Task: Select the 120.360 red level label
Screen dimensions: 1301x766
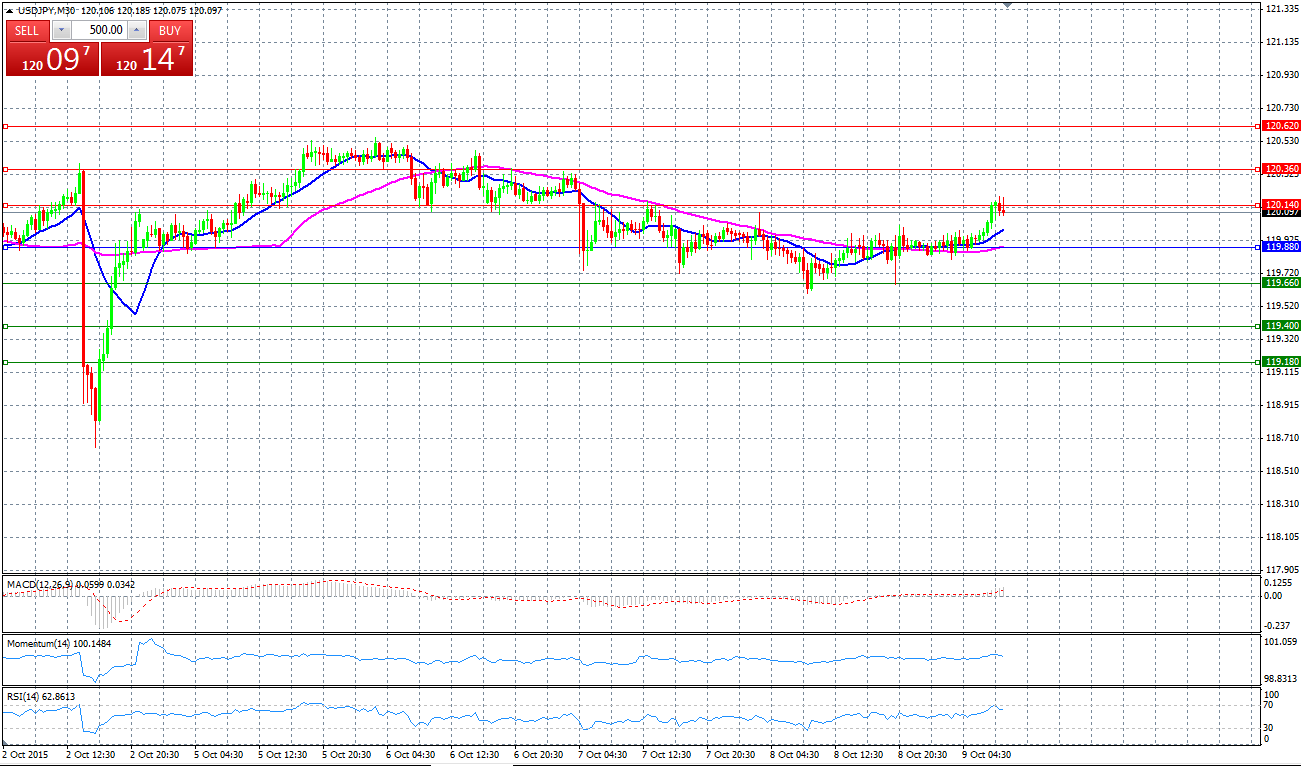Action: (1281, 169)
